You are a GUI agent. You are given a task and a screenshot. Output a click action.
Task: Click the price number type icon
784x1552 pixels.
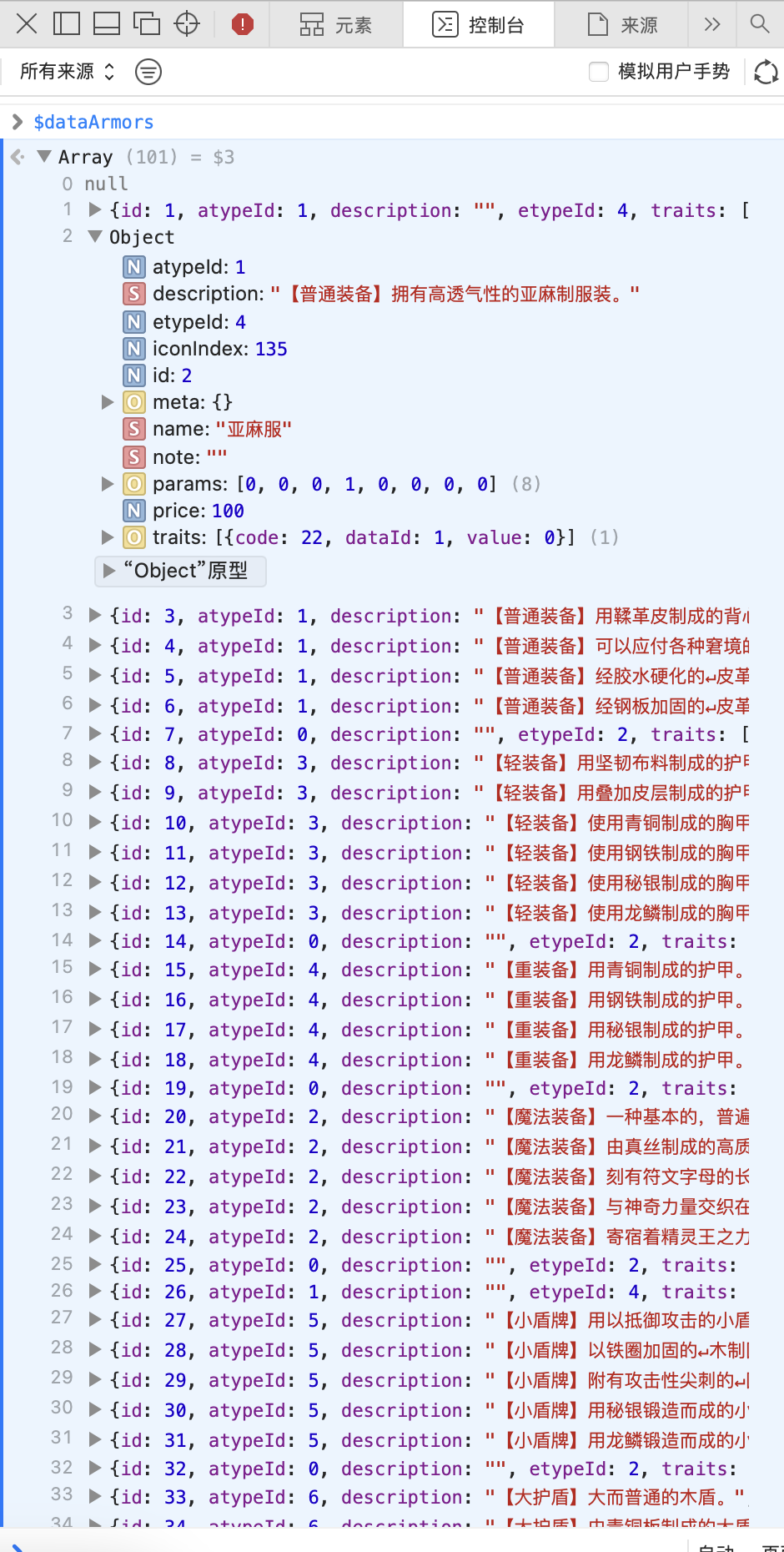click(134, 511)
